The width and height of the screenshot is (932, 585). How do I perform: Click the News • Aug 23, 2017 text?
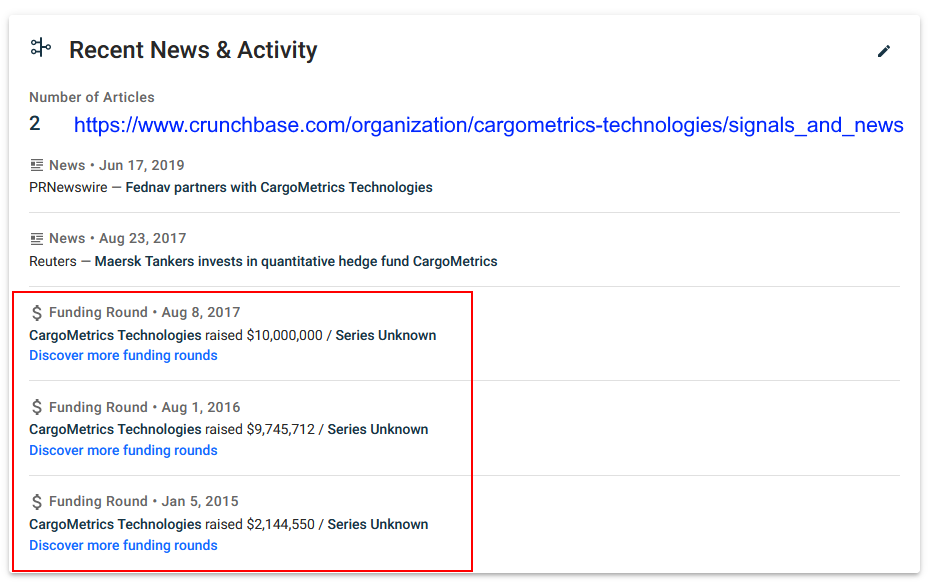point(118,238)
